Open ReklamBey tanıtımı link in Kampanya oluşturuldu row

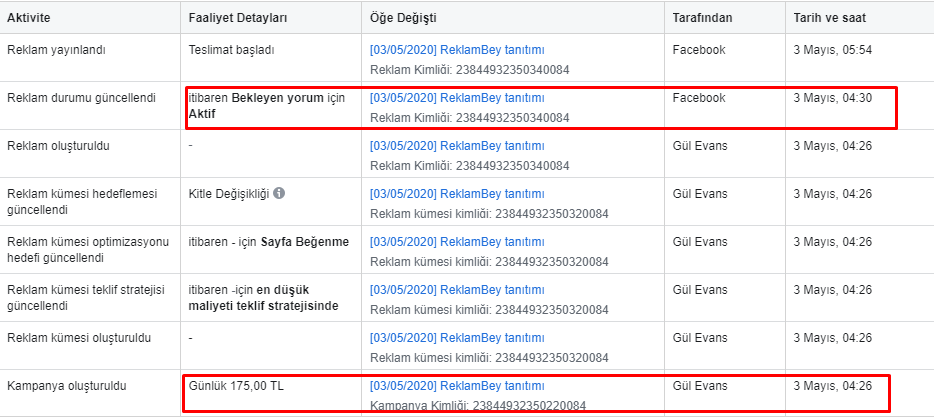457,386
